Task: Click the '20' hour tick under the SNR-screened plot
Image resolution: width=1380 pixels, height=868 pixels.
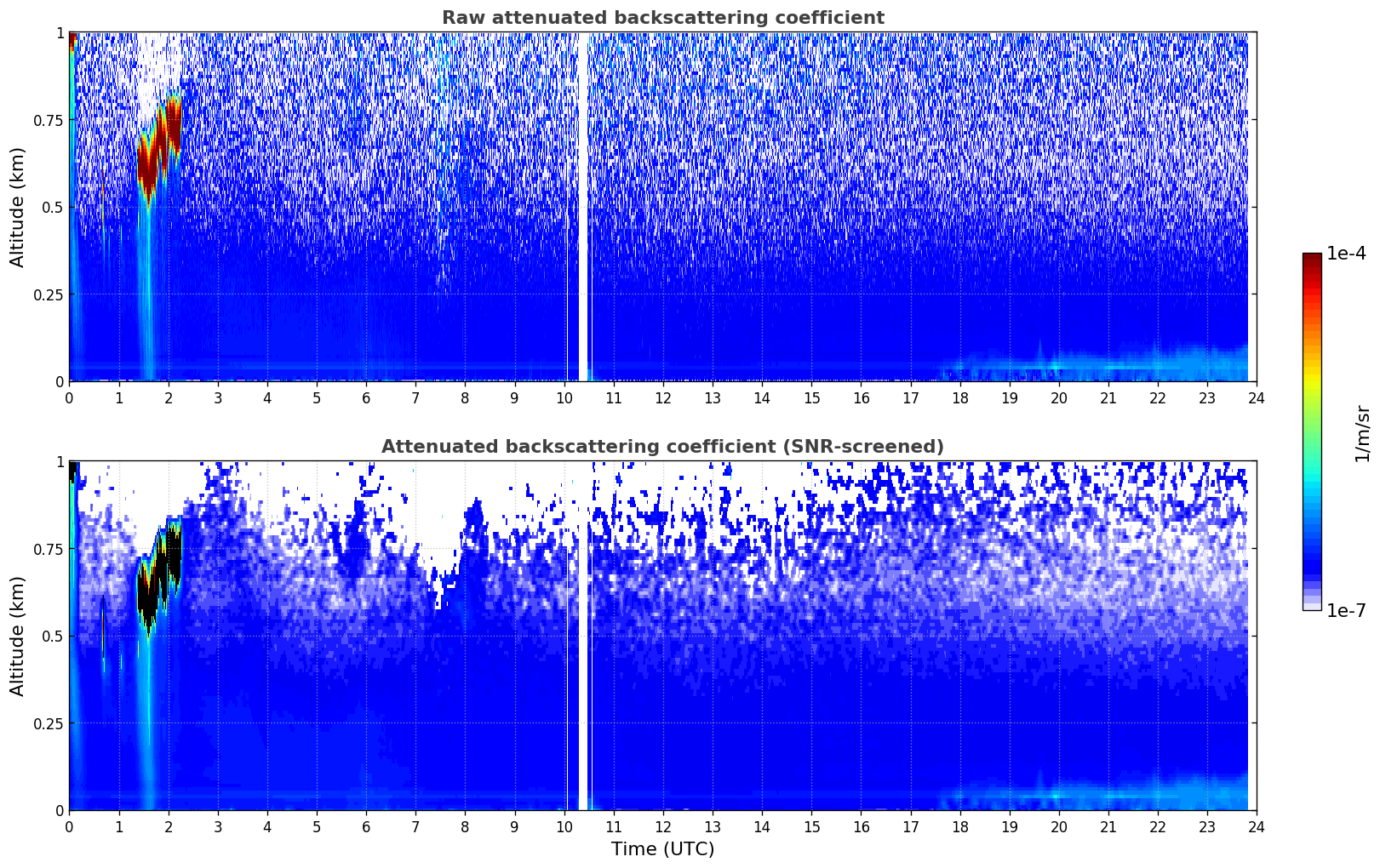Action: click(1059, 826)
